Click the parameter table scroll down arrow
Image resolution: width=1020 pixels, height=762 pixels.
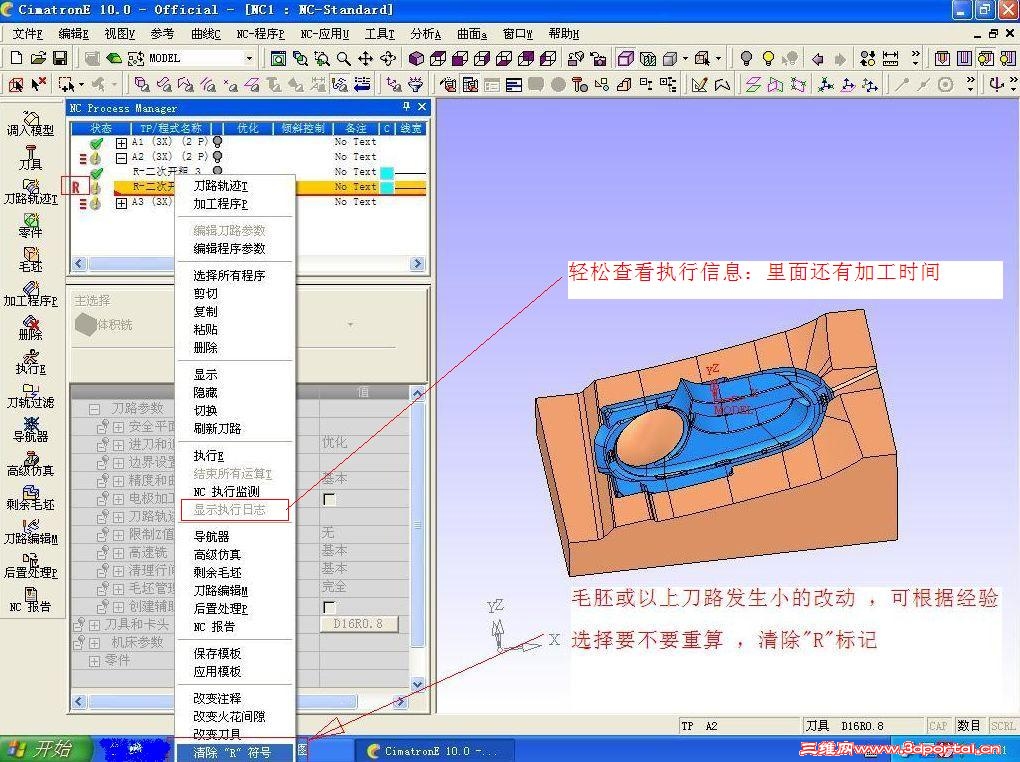(x=417, y=685)
